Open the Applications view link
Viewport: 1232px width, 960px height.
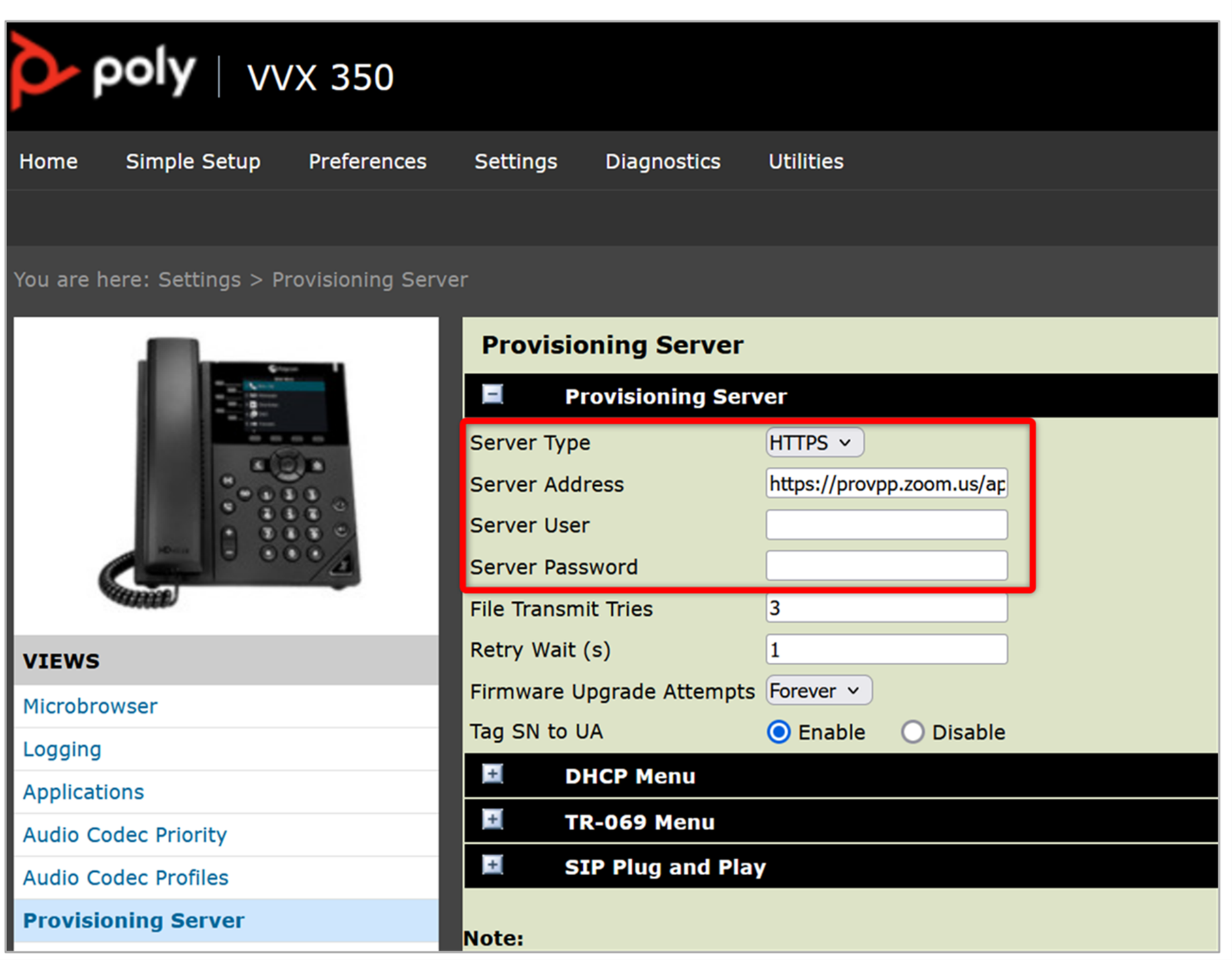(83, 792)
